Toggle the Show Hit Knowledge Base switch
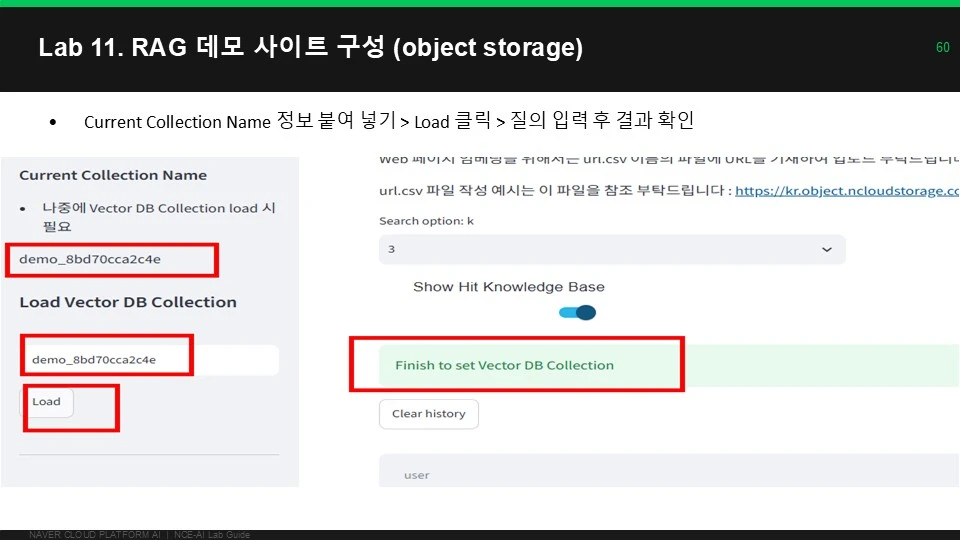 [577, 313]
